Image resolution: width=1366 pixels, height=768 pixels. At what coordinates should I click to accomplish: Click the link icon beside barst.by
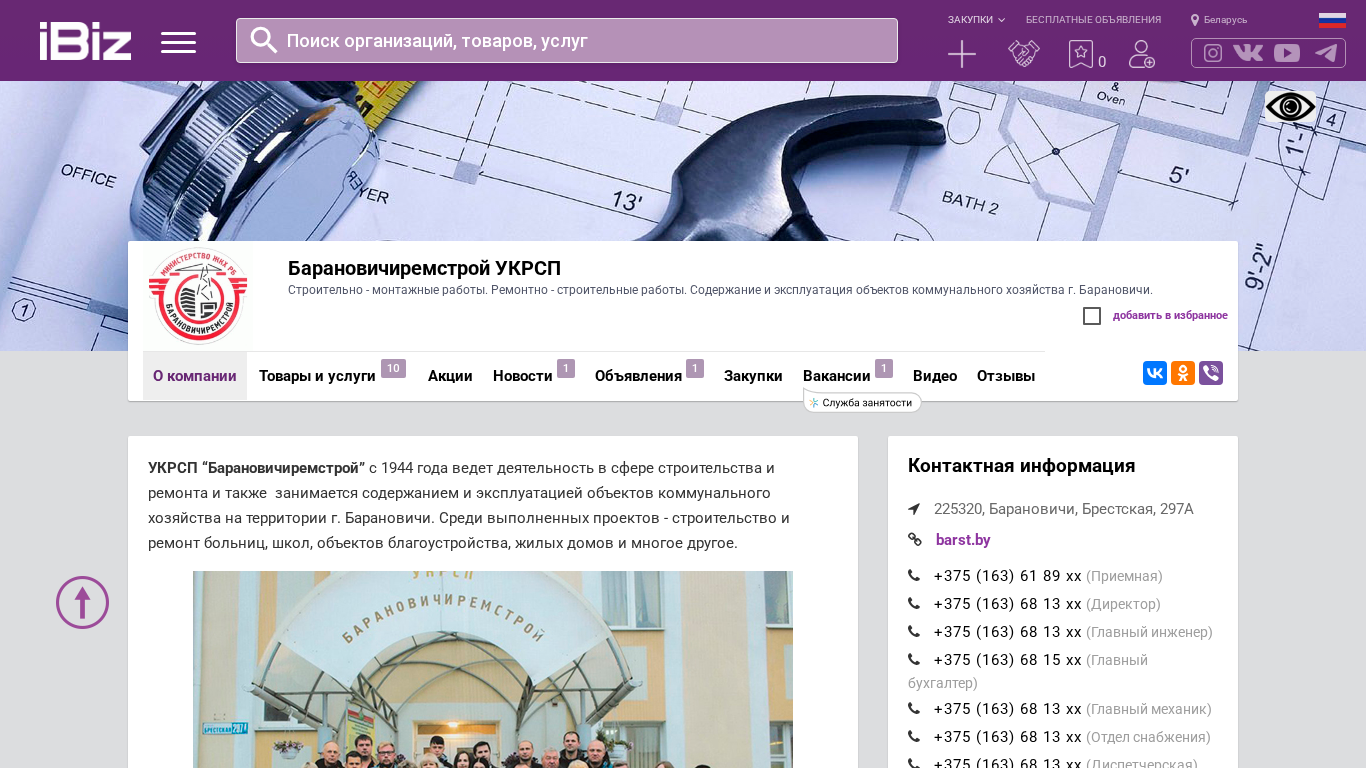point(915,540)
